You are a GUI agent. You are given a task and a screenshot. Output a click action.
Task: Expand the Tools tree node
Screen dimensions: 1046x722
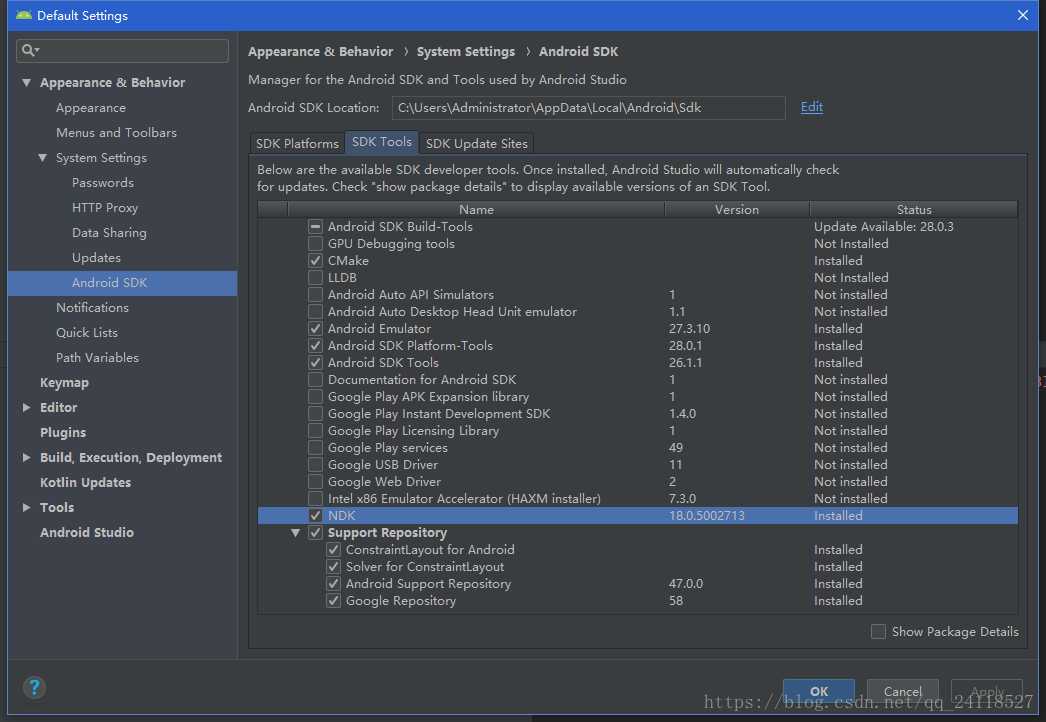click(27, 508)
